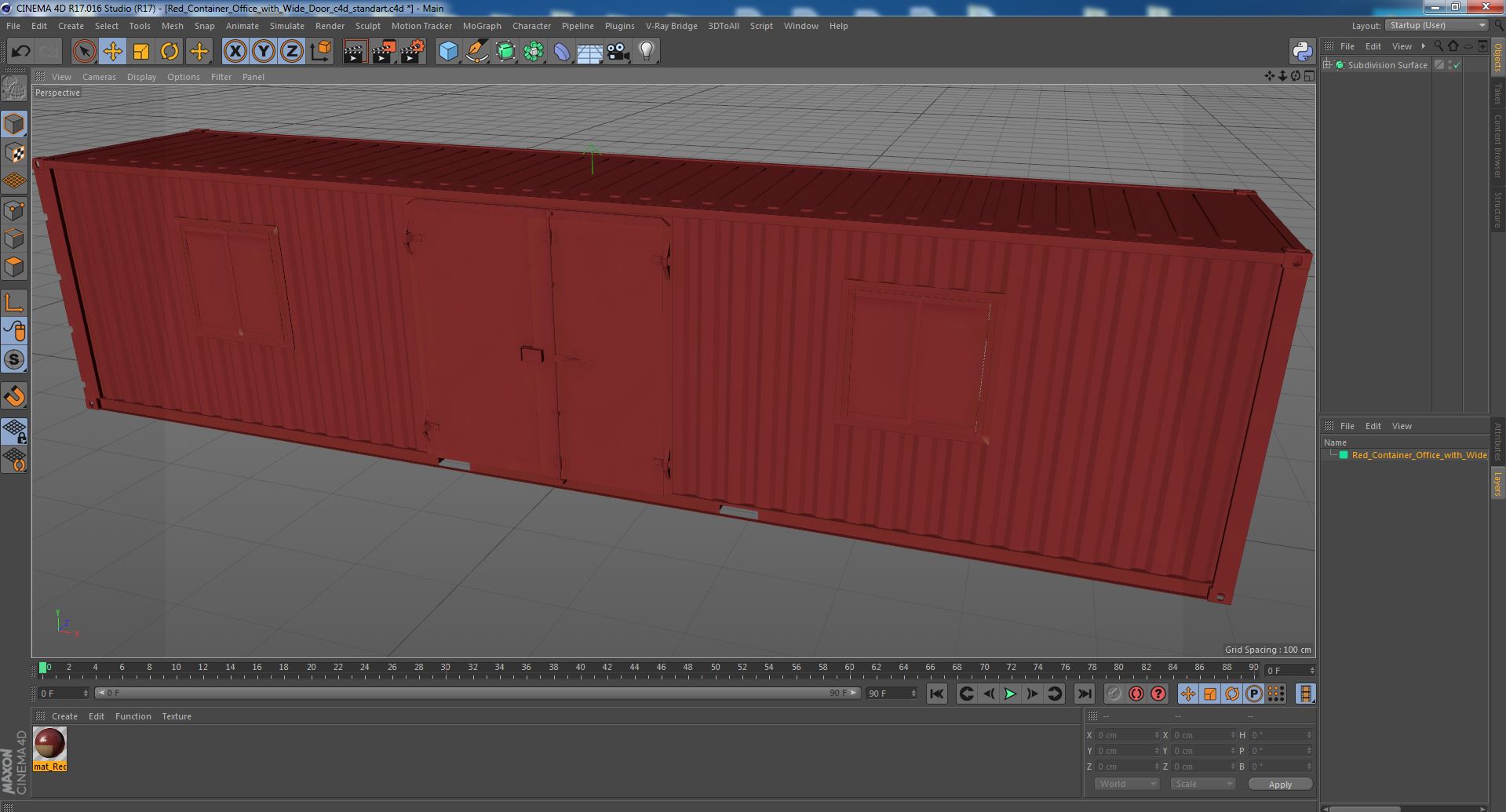The width and height of the screenshot is (1506, 812).
Task: Click the end frame 90 F field
Action: coord(891,694)
